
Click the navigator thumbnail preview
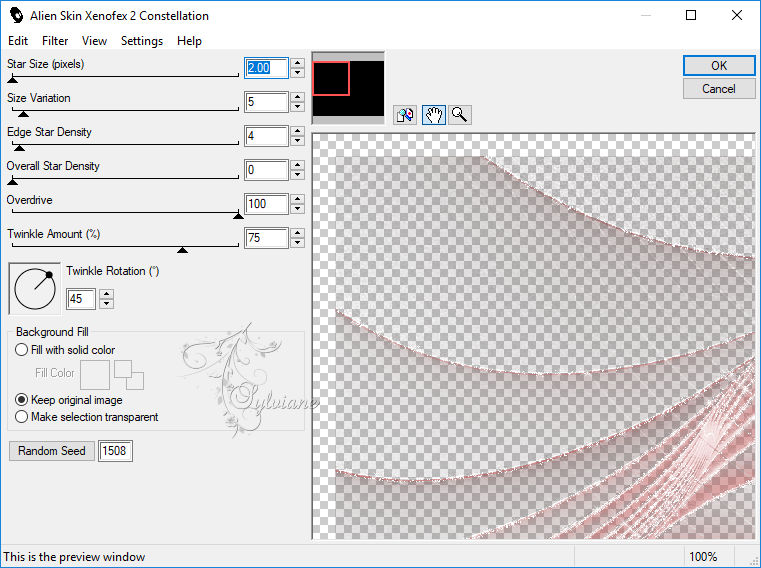click(x=348, y=88)
